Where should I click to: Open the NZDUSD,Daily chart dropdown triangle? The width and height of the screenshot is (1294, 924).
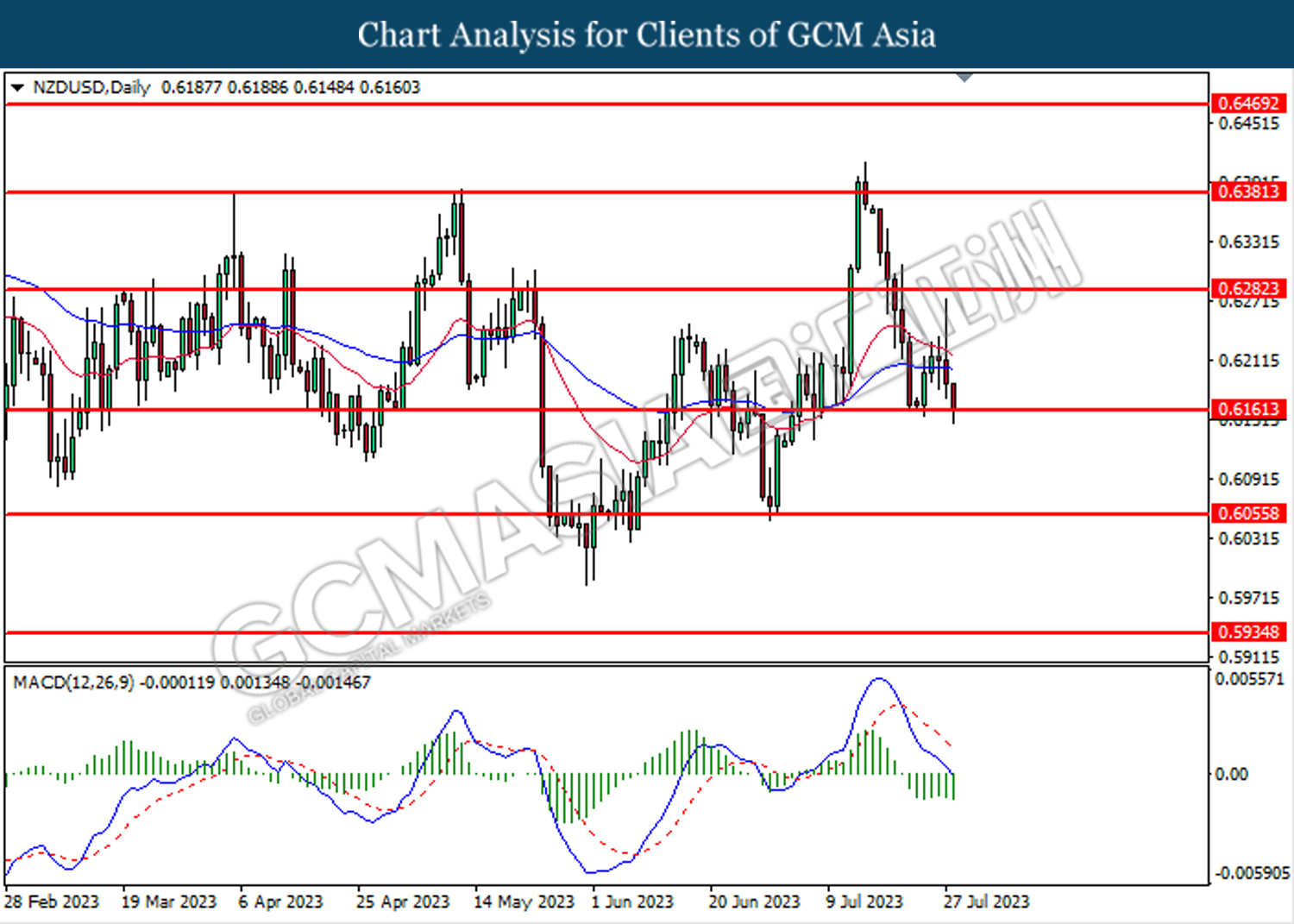click(x=17, y=88)
